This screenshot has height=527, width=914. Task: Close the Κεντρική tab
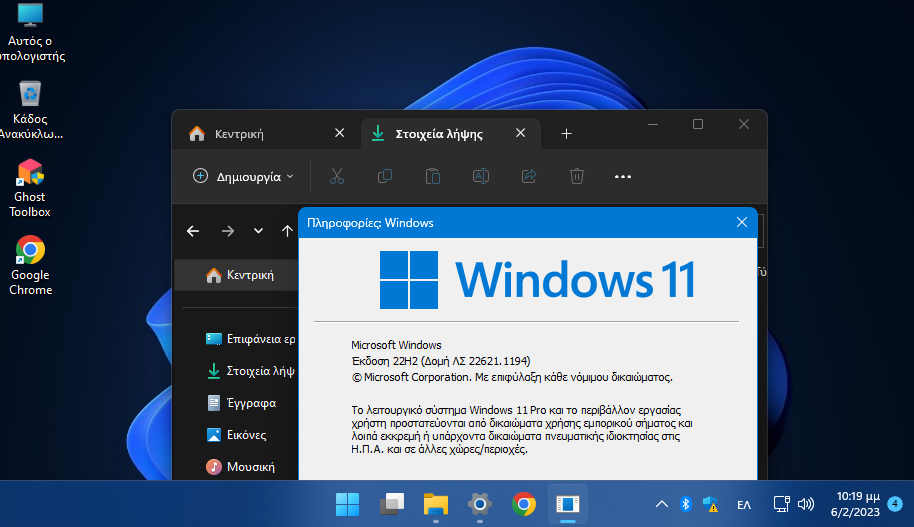[x=339, y=133]
